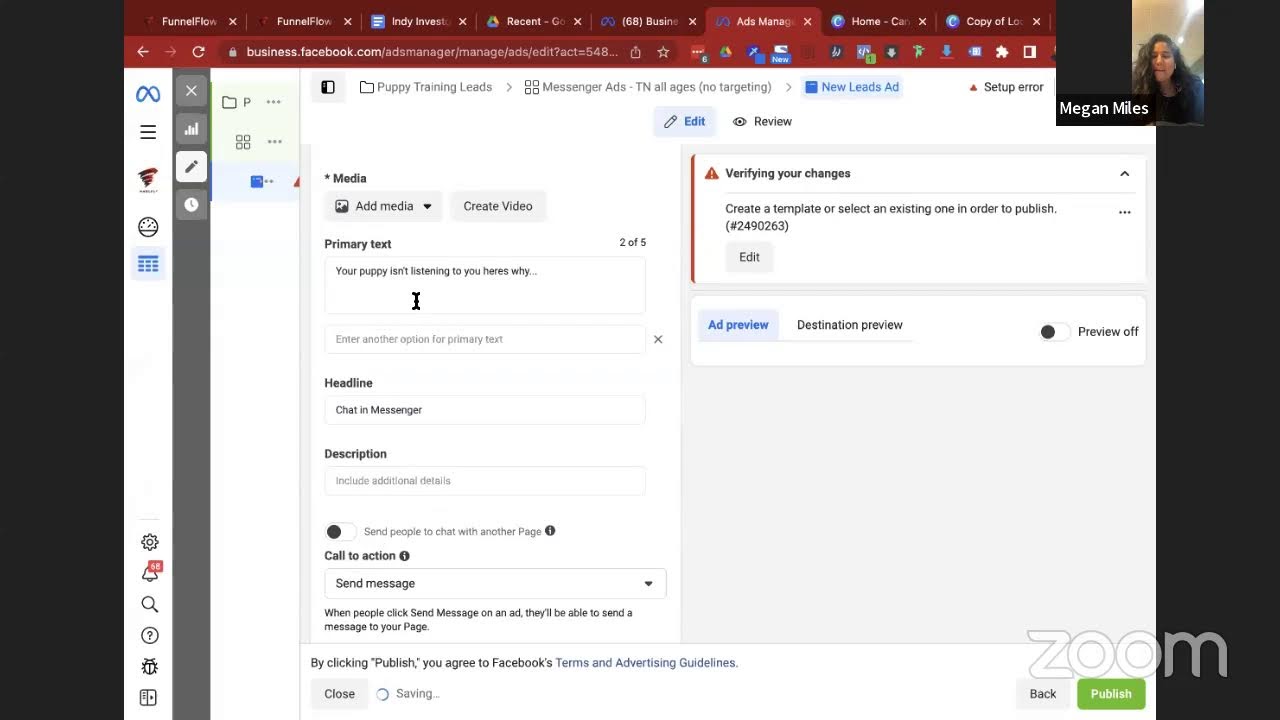Image resolution: width=1280 pixels, height=720 pixels.
Task: Switch to the Destination preview tab
Action: pyautogui.click(x=849, y=325)
